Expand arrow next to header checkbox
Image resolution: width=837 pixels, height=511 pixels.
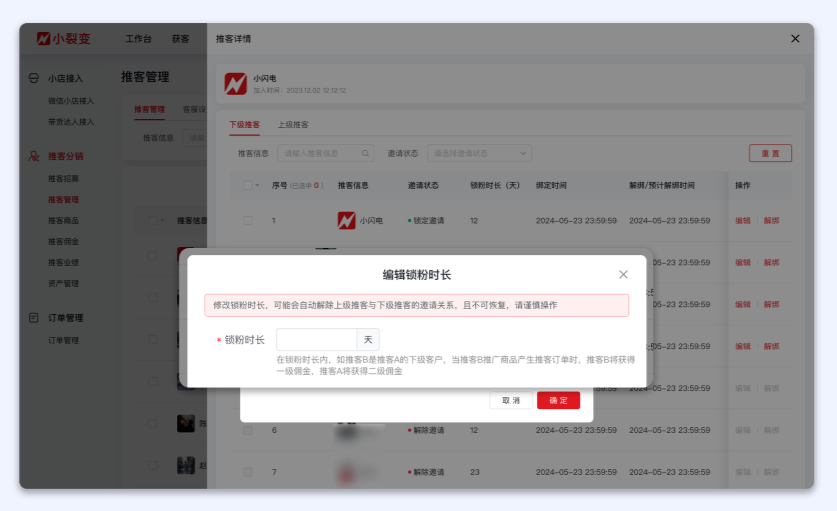pos(257,185)
